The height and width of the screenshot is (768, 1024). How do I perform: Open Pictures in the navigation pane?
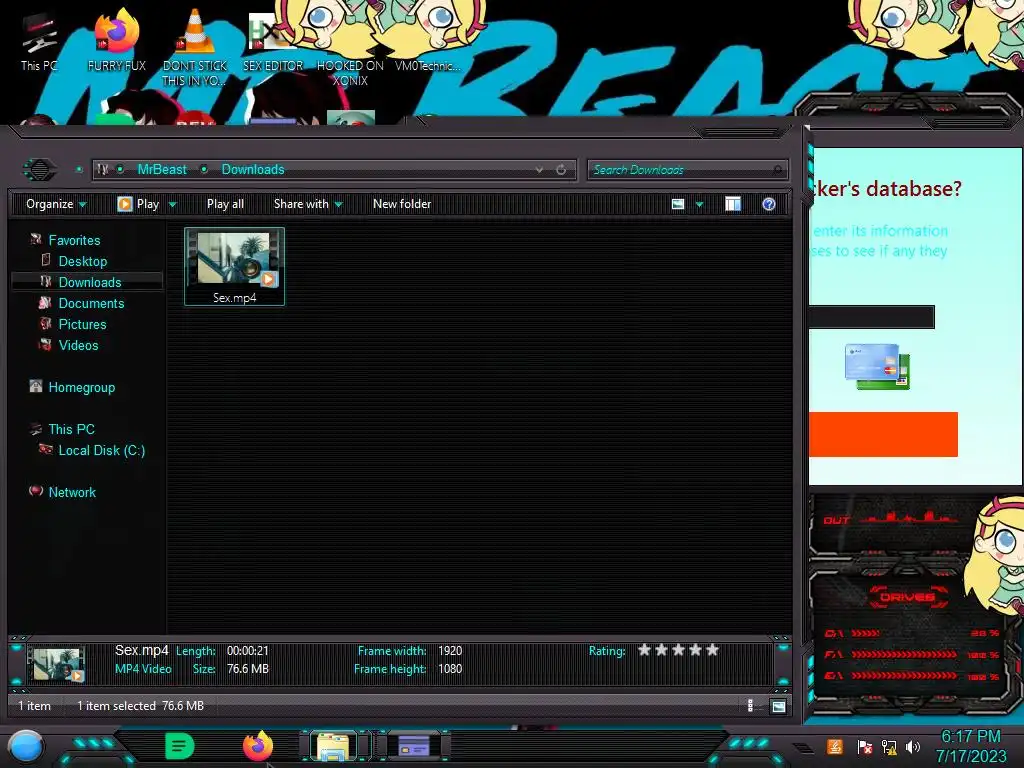[x=82, y=324]
